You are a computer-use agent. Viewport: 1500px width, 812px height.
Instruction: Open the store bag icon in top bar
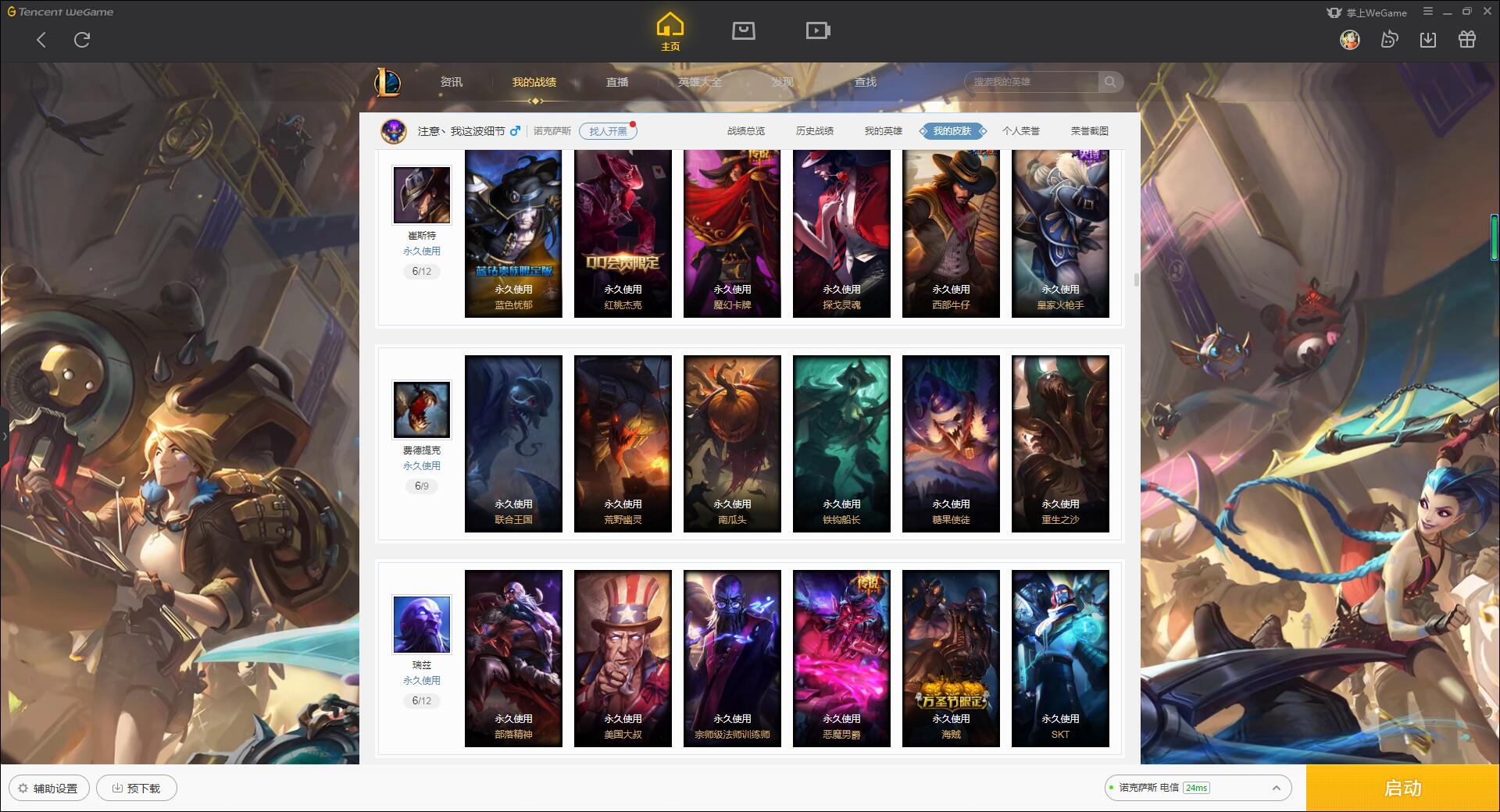pyautogui.click(x=744, y=30)
